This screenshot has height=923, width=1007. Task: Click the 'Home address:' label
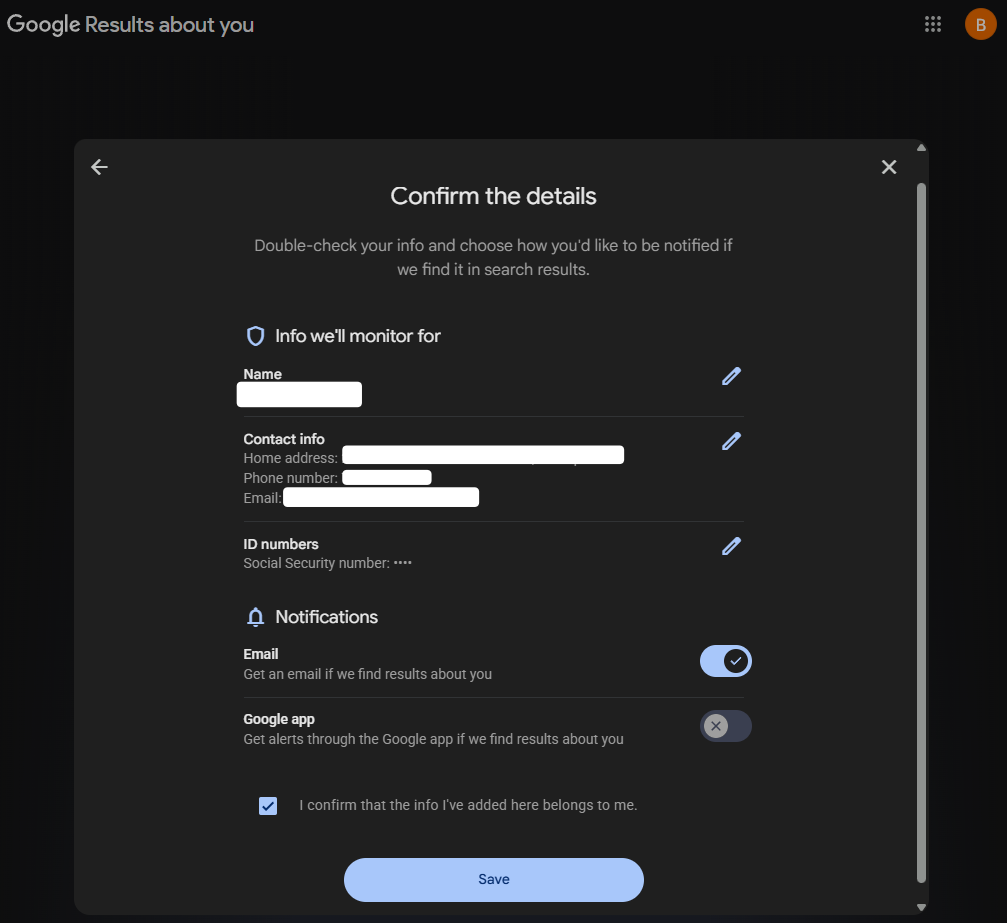click(x=290, y=458)
